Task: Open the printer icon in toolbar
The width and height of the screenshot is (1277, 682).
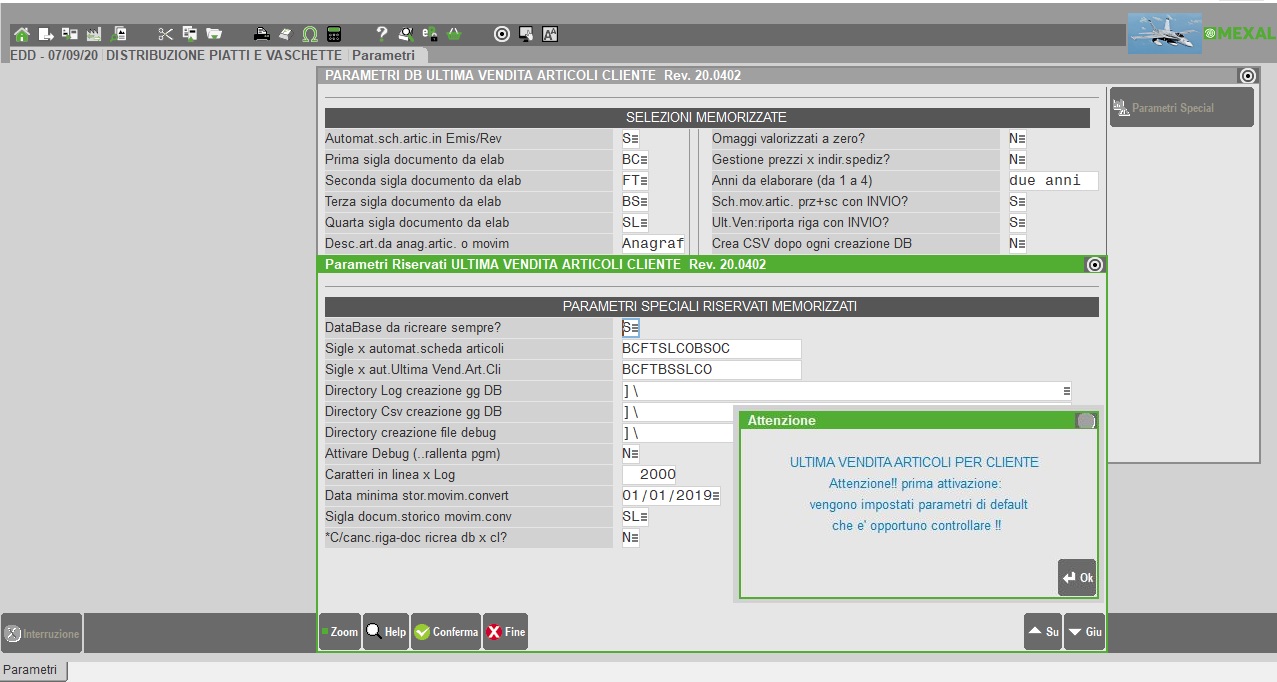Action: tap(262, 34)
